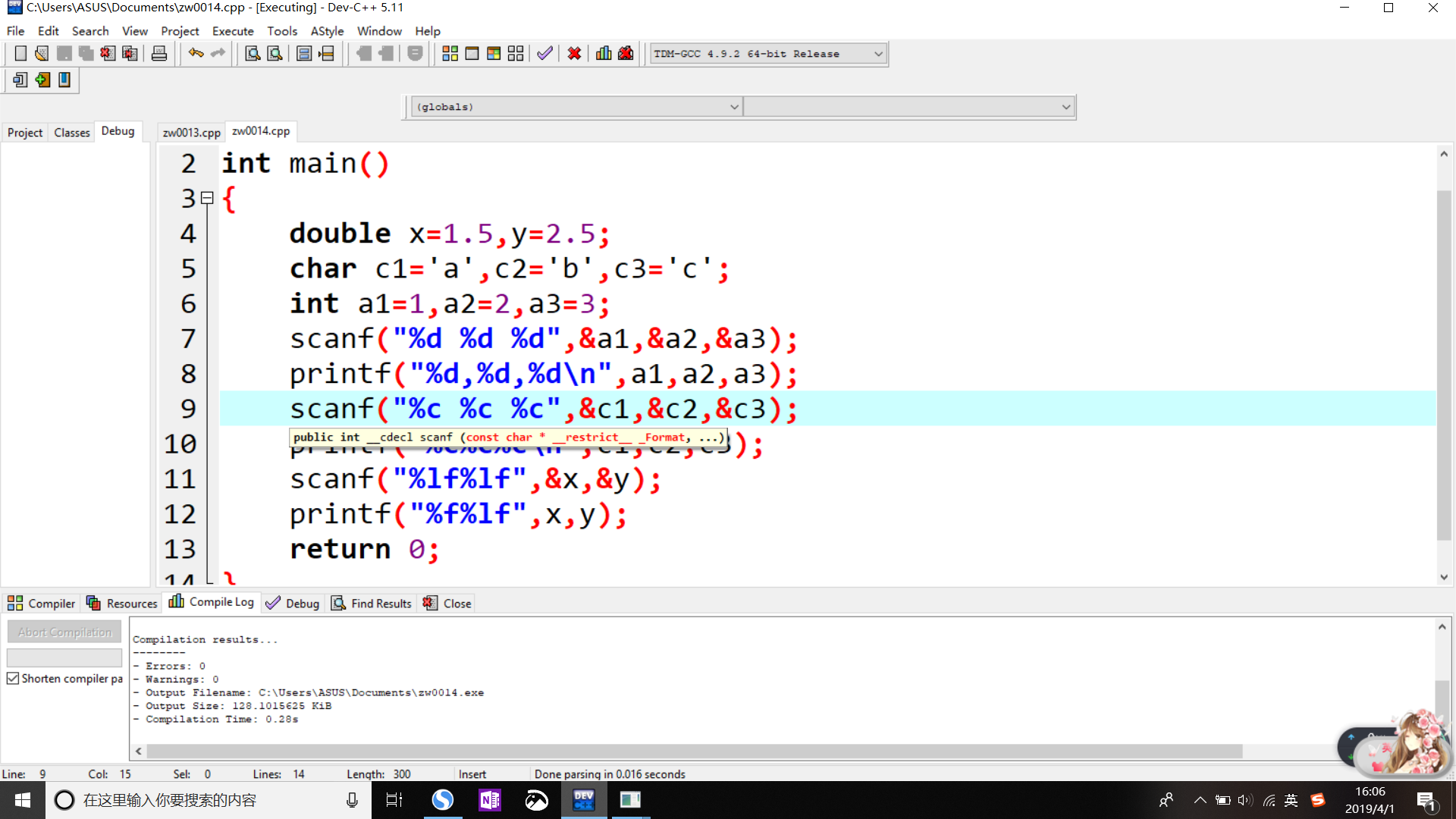Image resolution: width=1456 pixels, height=819 pixels.
Task: Click the Profile analysis chart icon
Action: tap(604, 54)
